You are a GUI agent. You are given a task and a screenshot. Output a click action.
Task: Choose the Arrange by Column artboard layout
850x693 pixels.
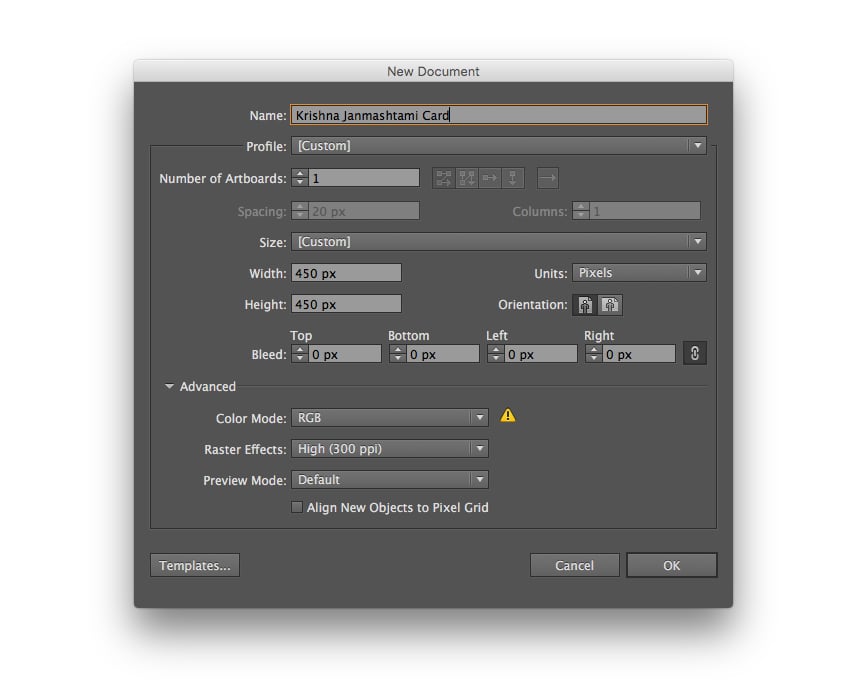pyautogui.click(x=513, y=178)
